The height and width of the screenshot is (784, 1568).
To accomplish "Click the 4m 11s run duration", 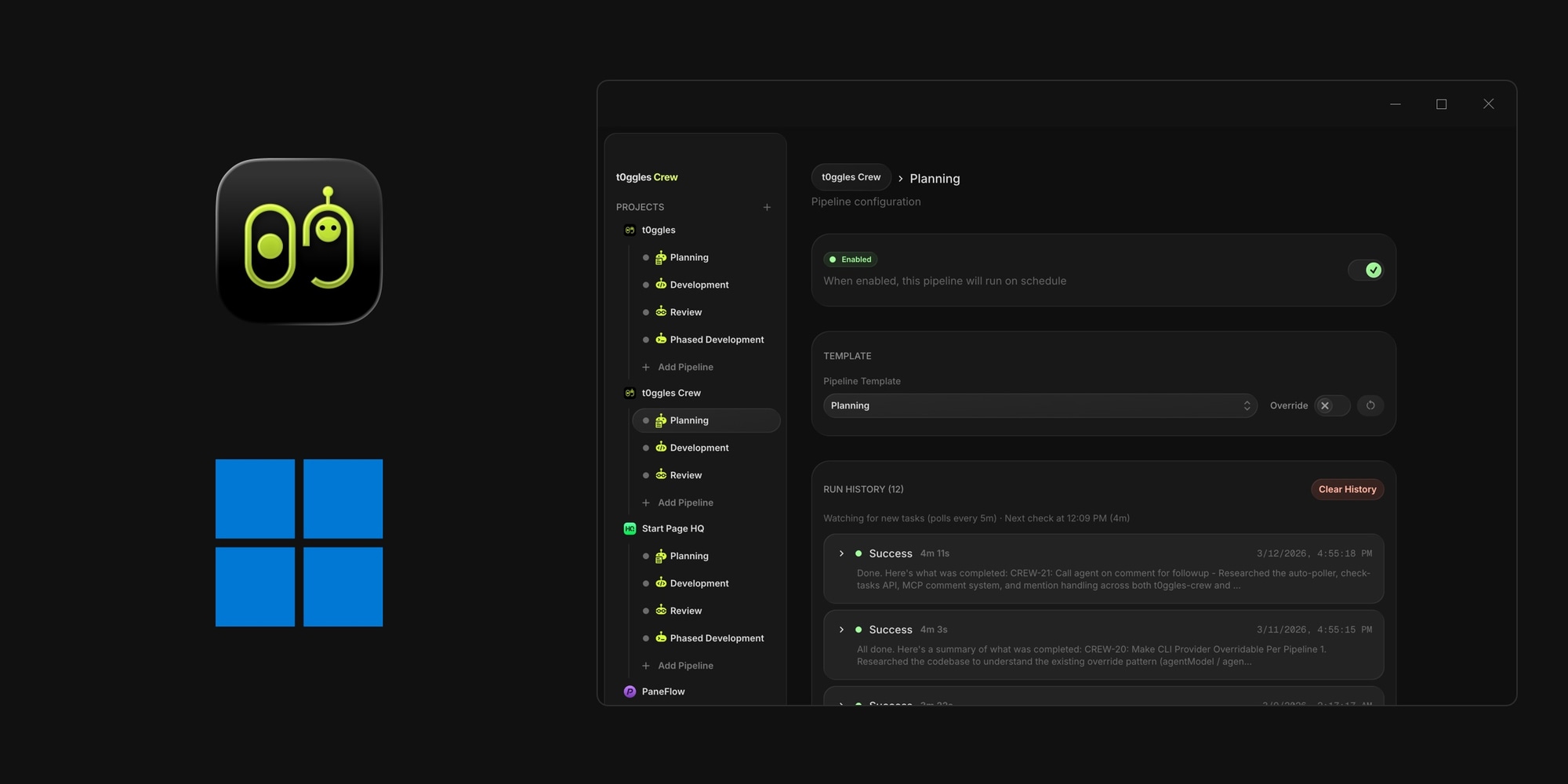I will tap(935, 554).
